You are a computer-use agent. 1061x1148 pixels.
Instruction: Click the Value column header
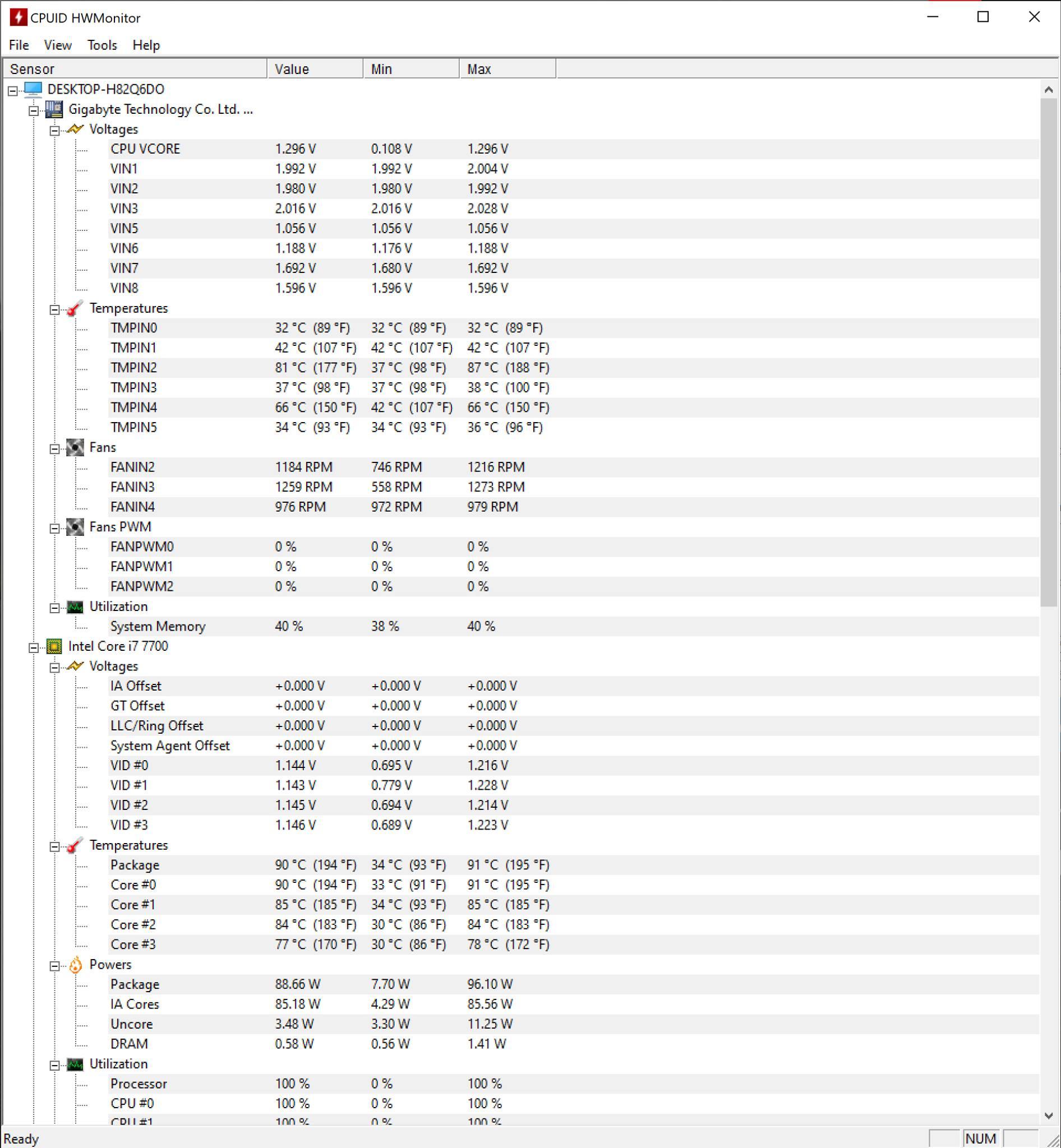click(x=315, y=69)
